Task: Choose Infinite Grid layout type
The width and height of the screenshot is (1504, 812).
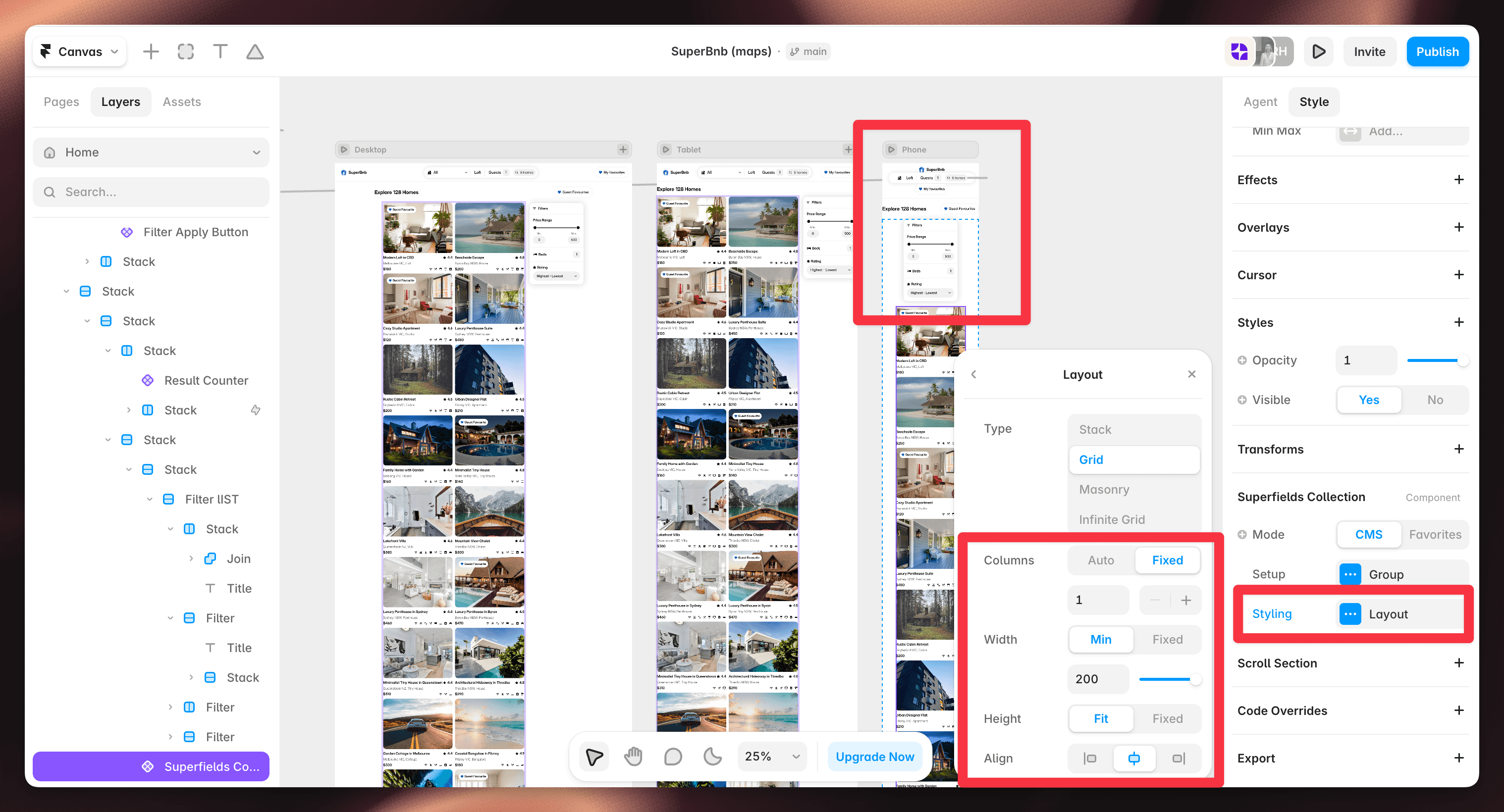Action: (x=1134, y=519)
